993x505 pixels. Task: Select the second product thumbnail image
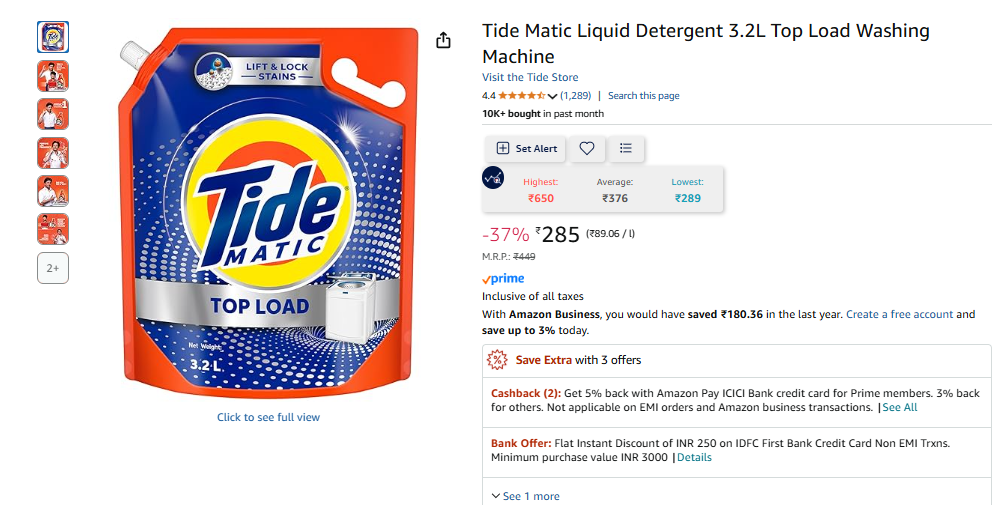point(53,76)
